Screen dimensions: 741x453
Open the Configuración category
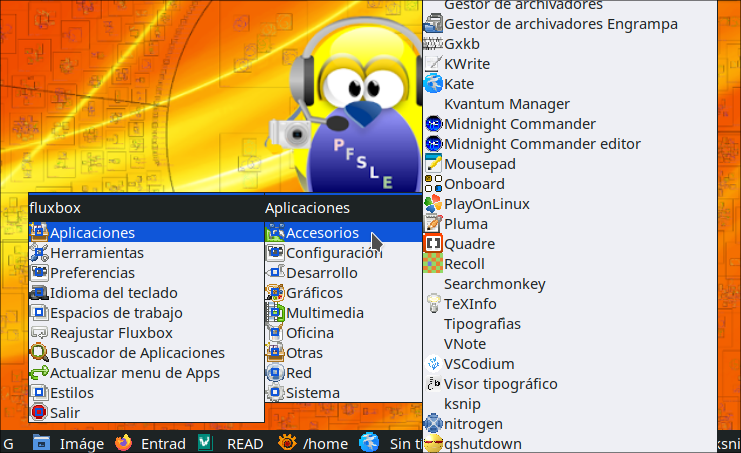tap(344, 253)
